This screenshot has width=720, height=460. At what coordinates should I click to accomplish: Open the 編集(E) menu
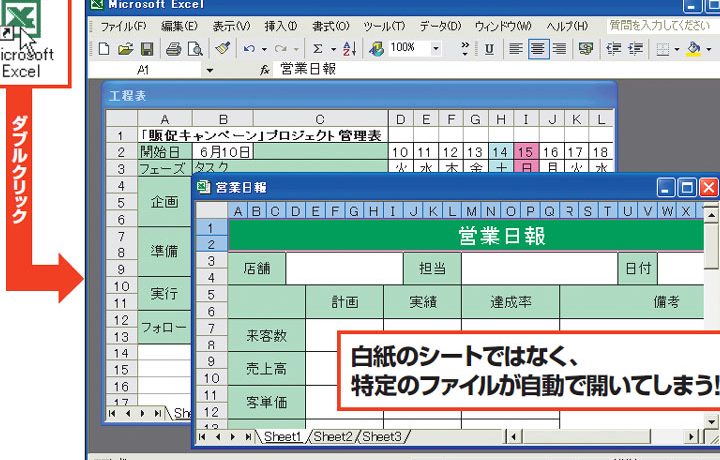[180, 26]
